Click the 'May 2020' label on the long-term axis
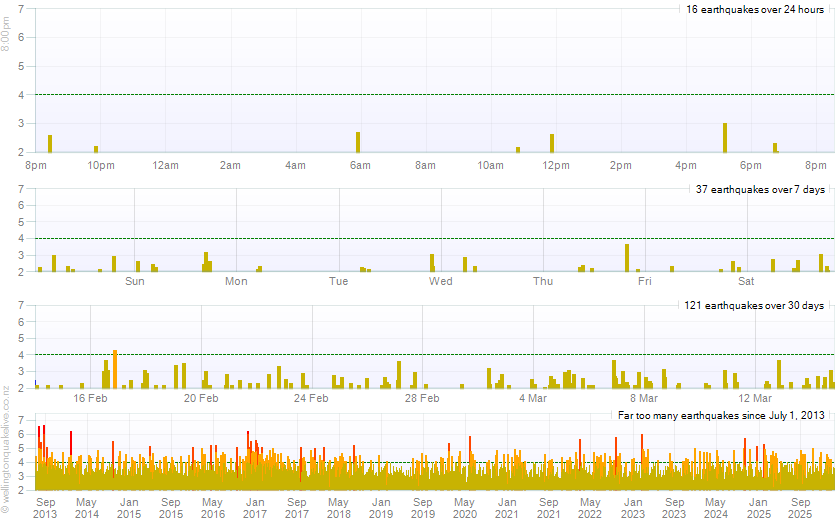The width and height of the screenshot is (835, 530). coord(465,507)
